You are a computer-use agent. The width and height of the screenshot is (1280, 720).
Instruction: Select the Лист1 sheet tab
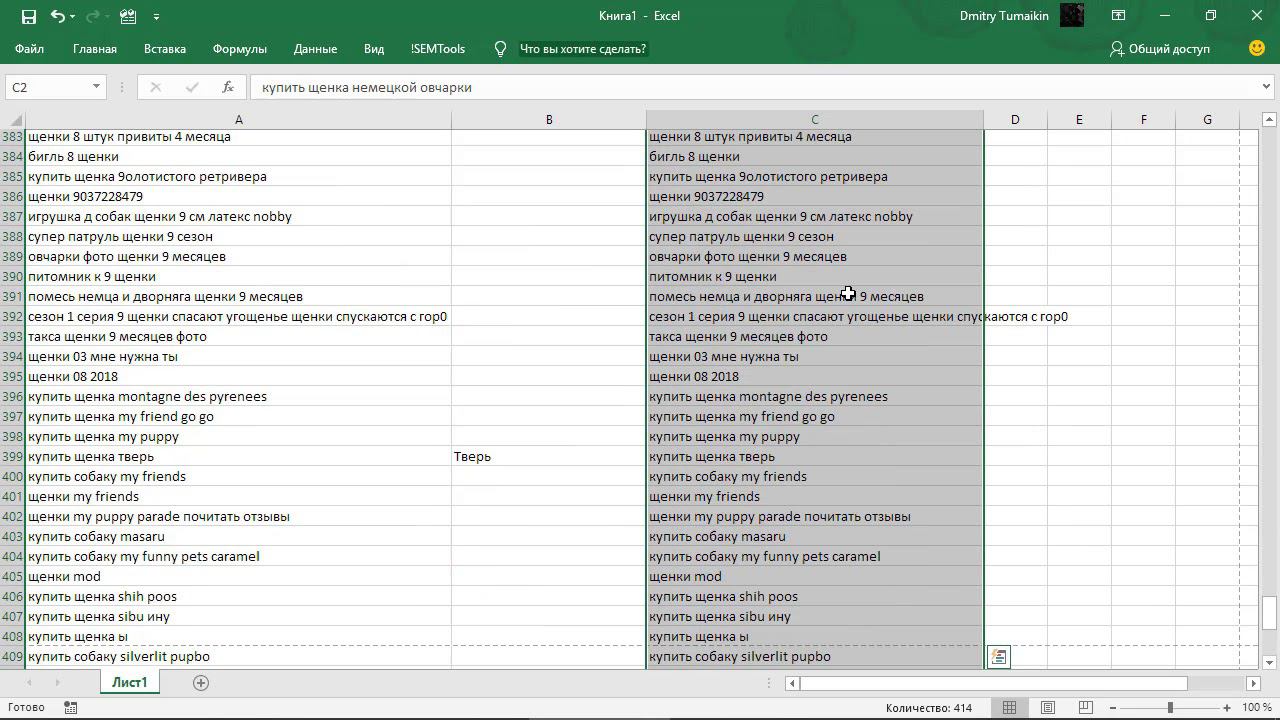pyautogui.click(x=129, y=682)
